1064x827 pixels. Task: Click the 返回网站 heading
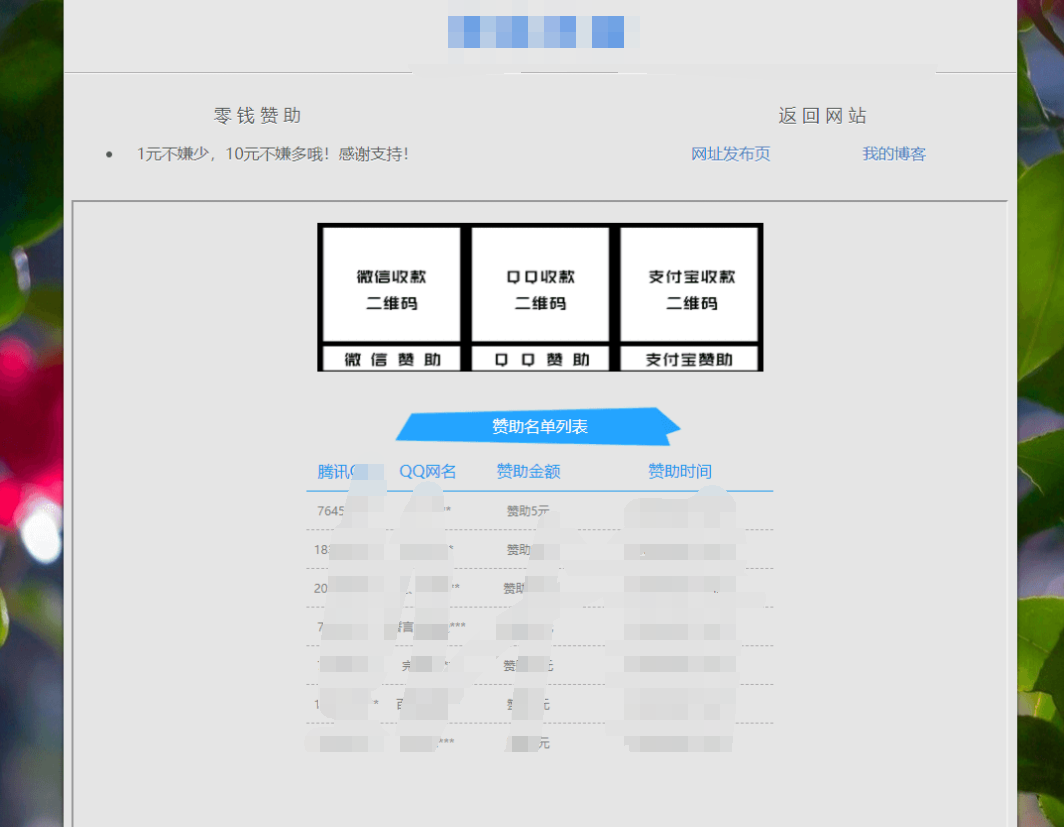tap(823, 115)
